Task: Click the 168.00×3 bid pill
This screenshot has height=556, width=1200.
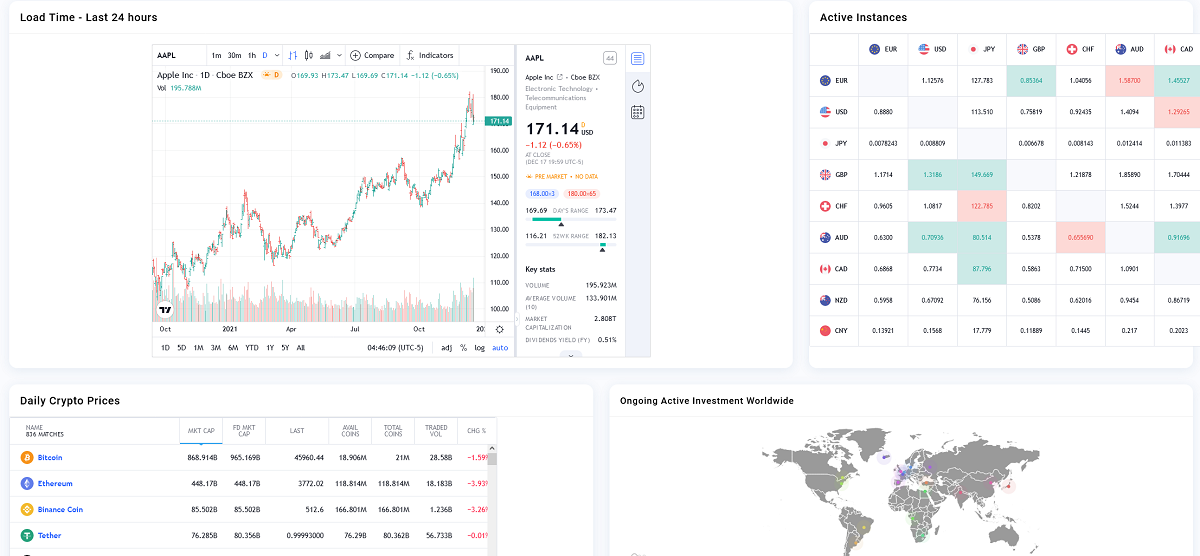Action: 542,193
